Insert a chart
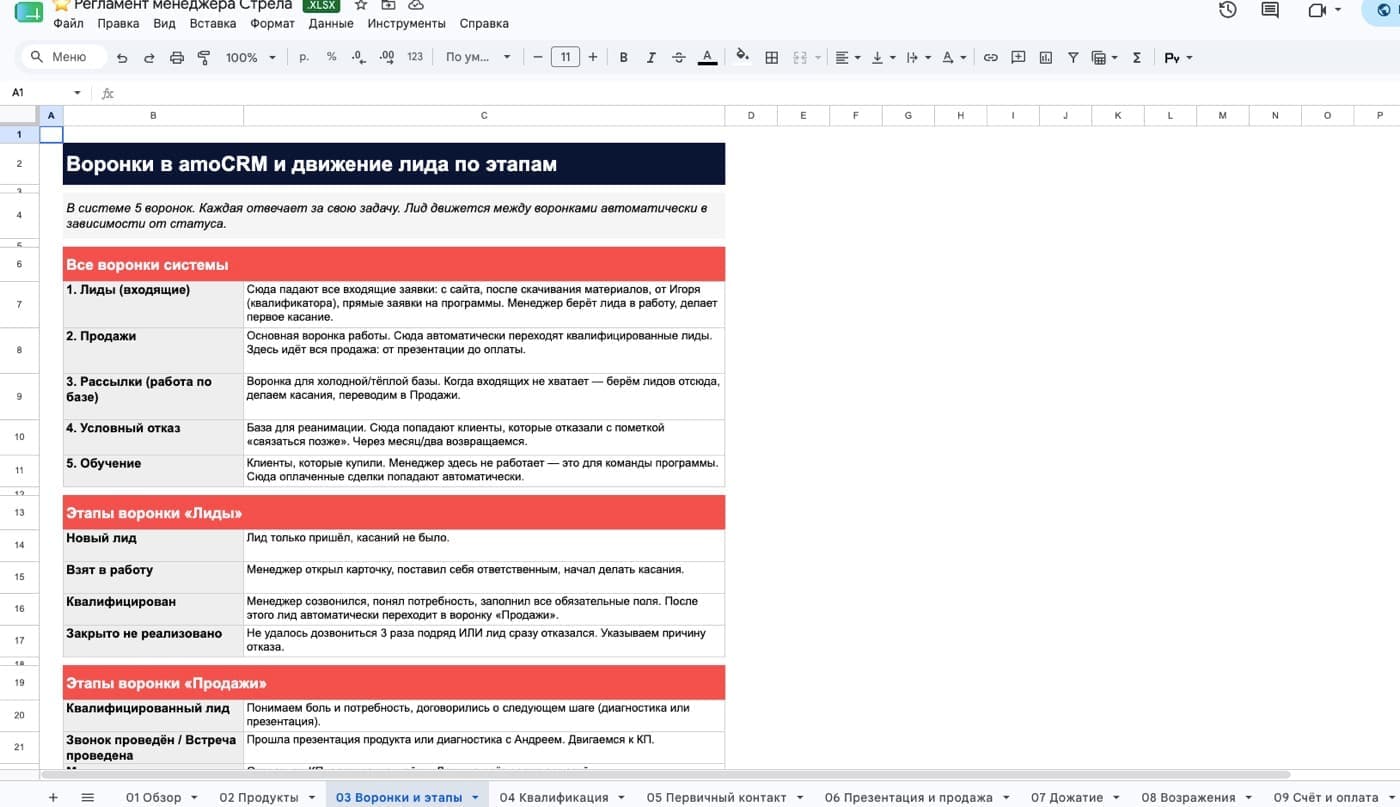1400x807 pixels. click(1046, 58)
